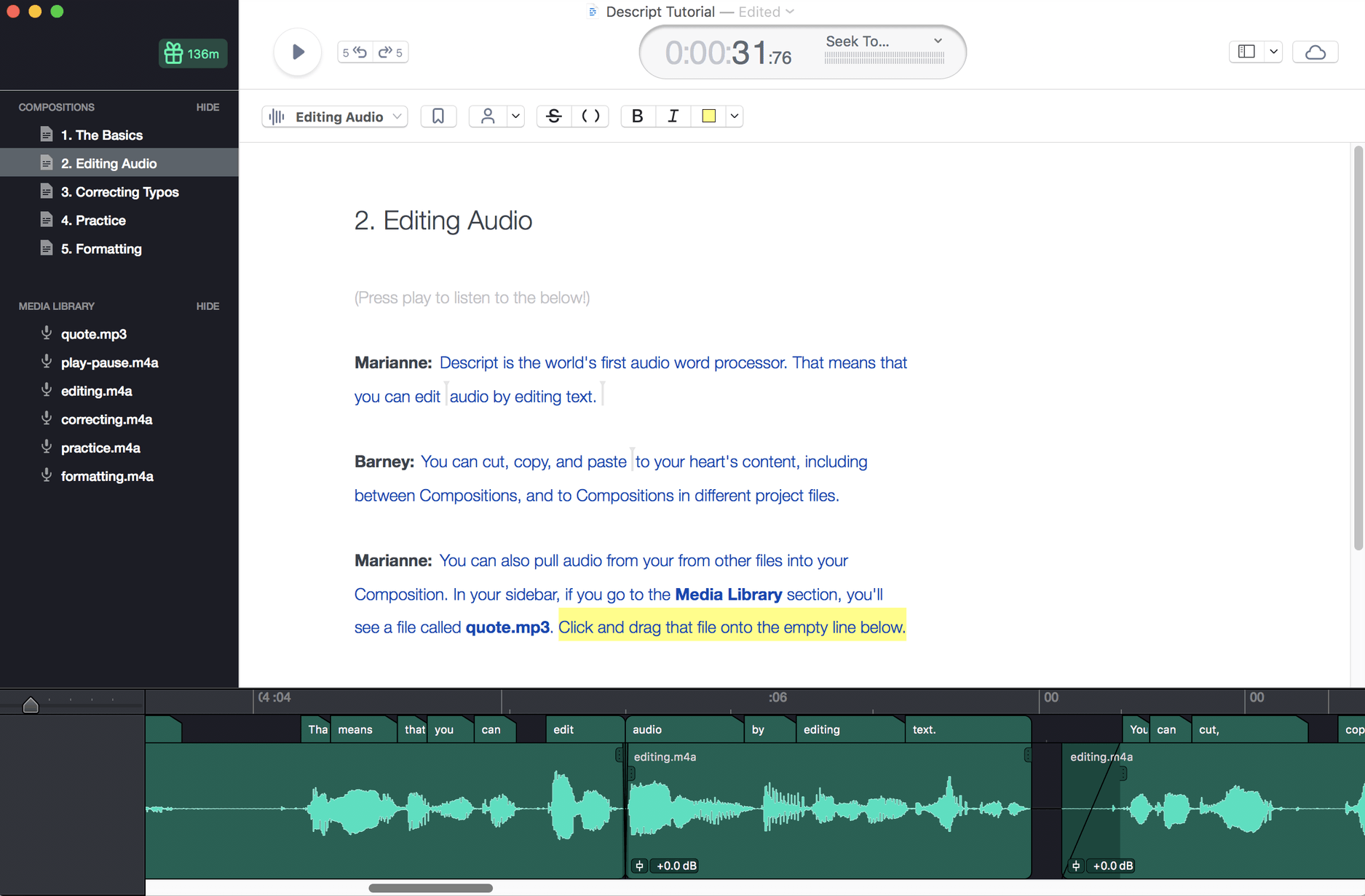Click the speaker label person icon
This screenshot has height=896, width=1365.
click(x=488, y=116)
